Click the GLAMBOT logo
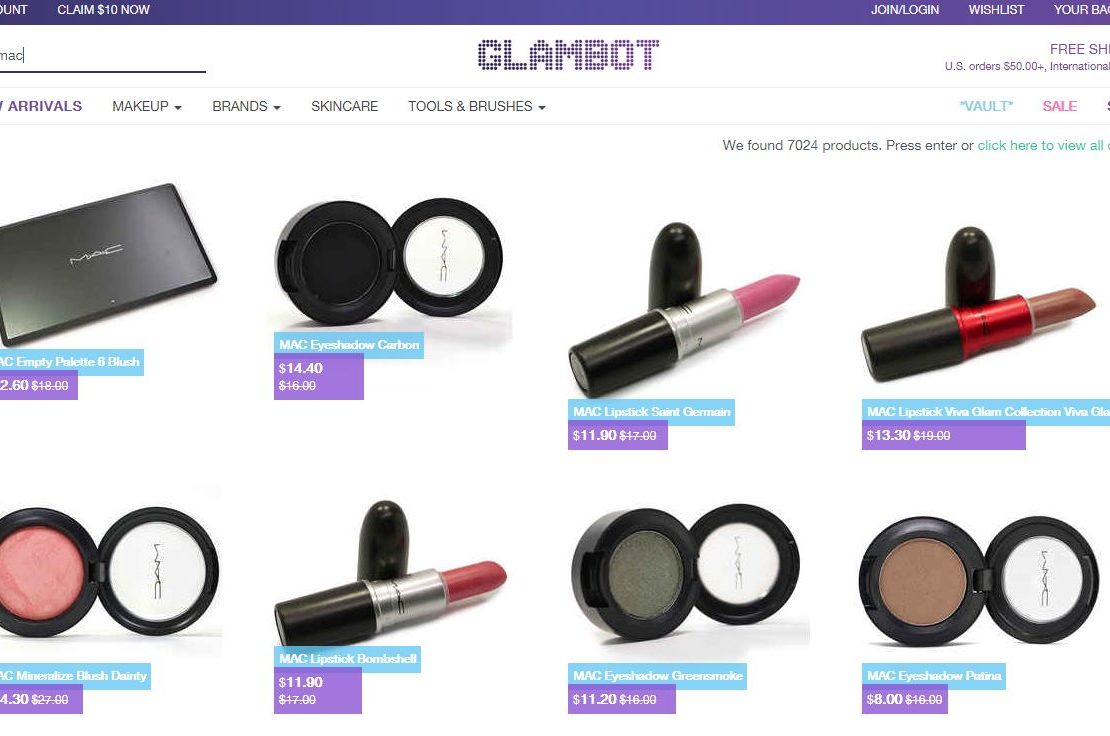Screen dimensions: 1110x736 (568, 55)
